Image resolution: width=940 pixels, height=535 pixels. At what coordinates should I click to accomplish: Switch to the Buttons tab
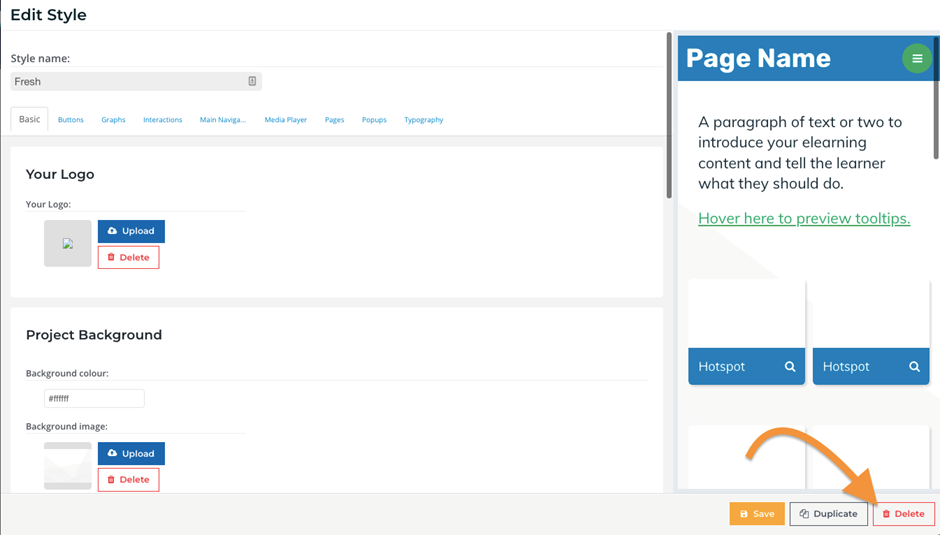click(71, 120)
